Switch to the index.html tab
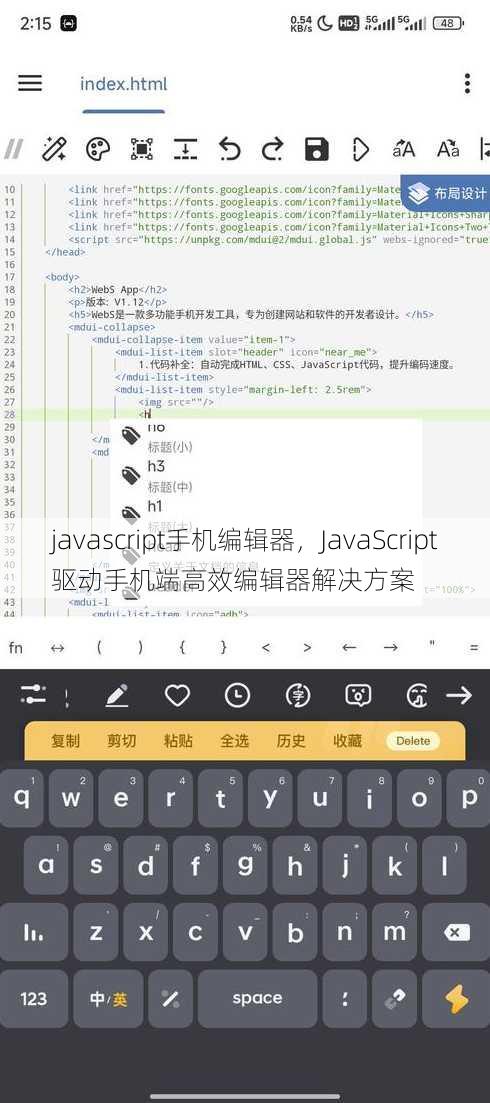Image resolution: width=490 pixels, height=1103 pixels. coord(124,84)
